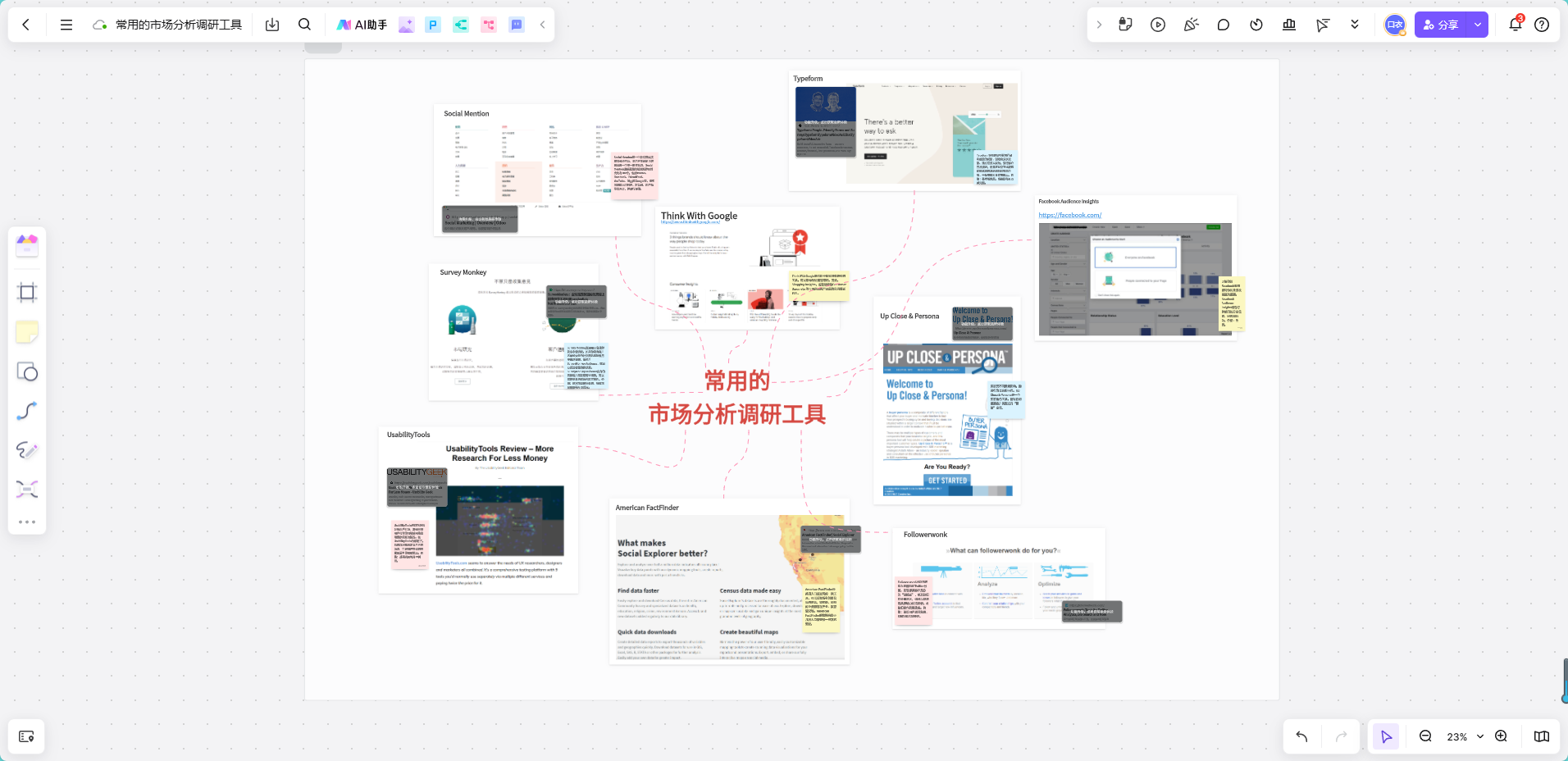The image size is (1568, 761).
Task: Open more tools ellipsis in sidebar
Action: 27,522
